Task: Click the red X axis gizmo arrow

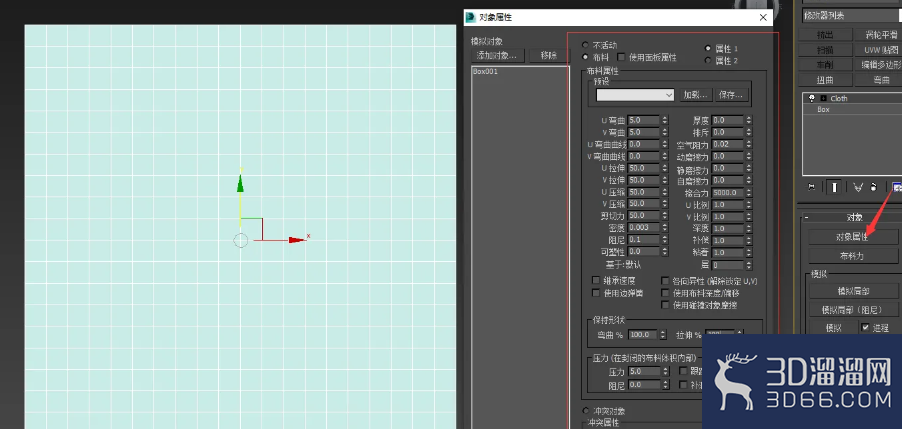Action: (297, 240)
